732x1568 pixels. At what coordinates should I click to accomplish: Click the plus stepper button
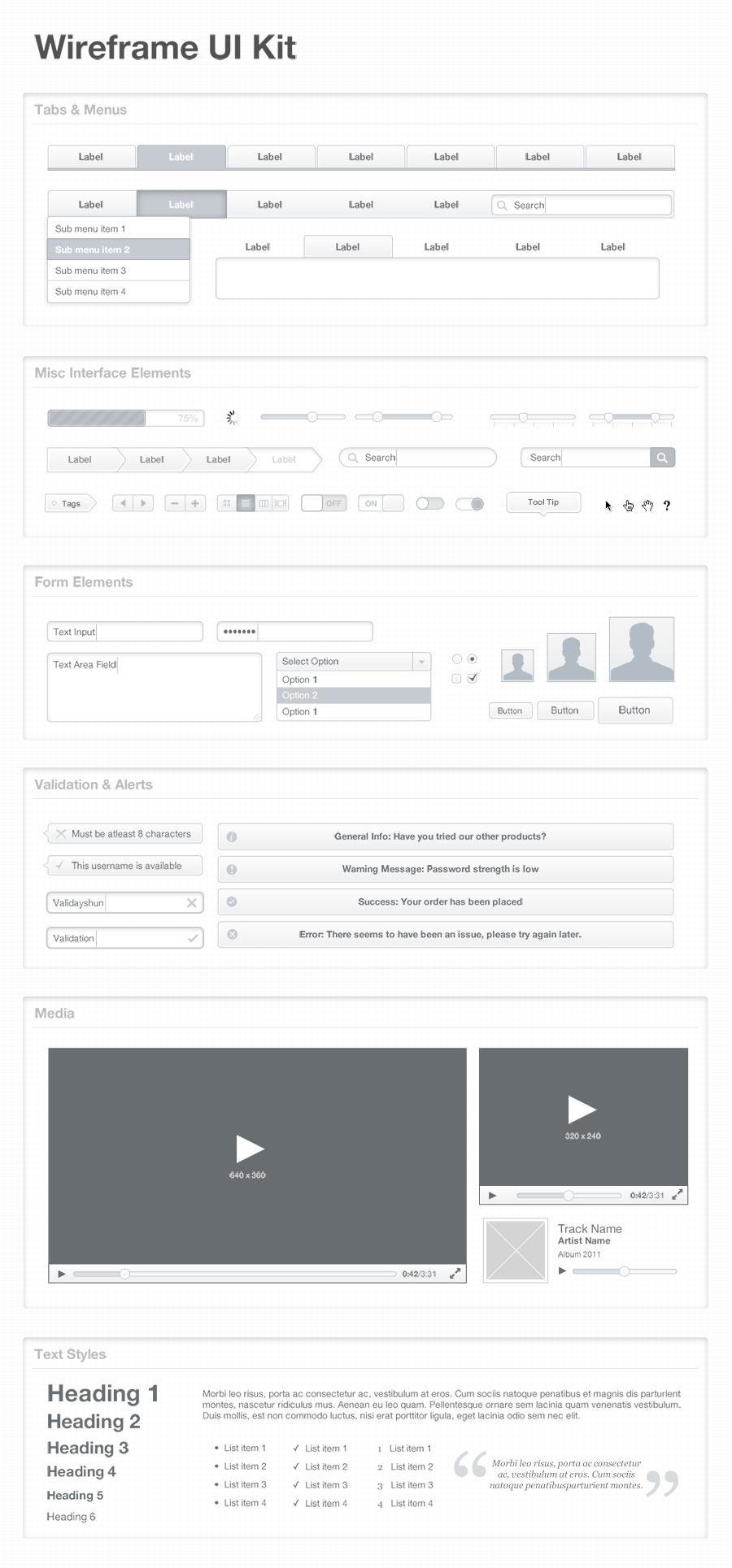pos(195,503)
